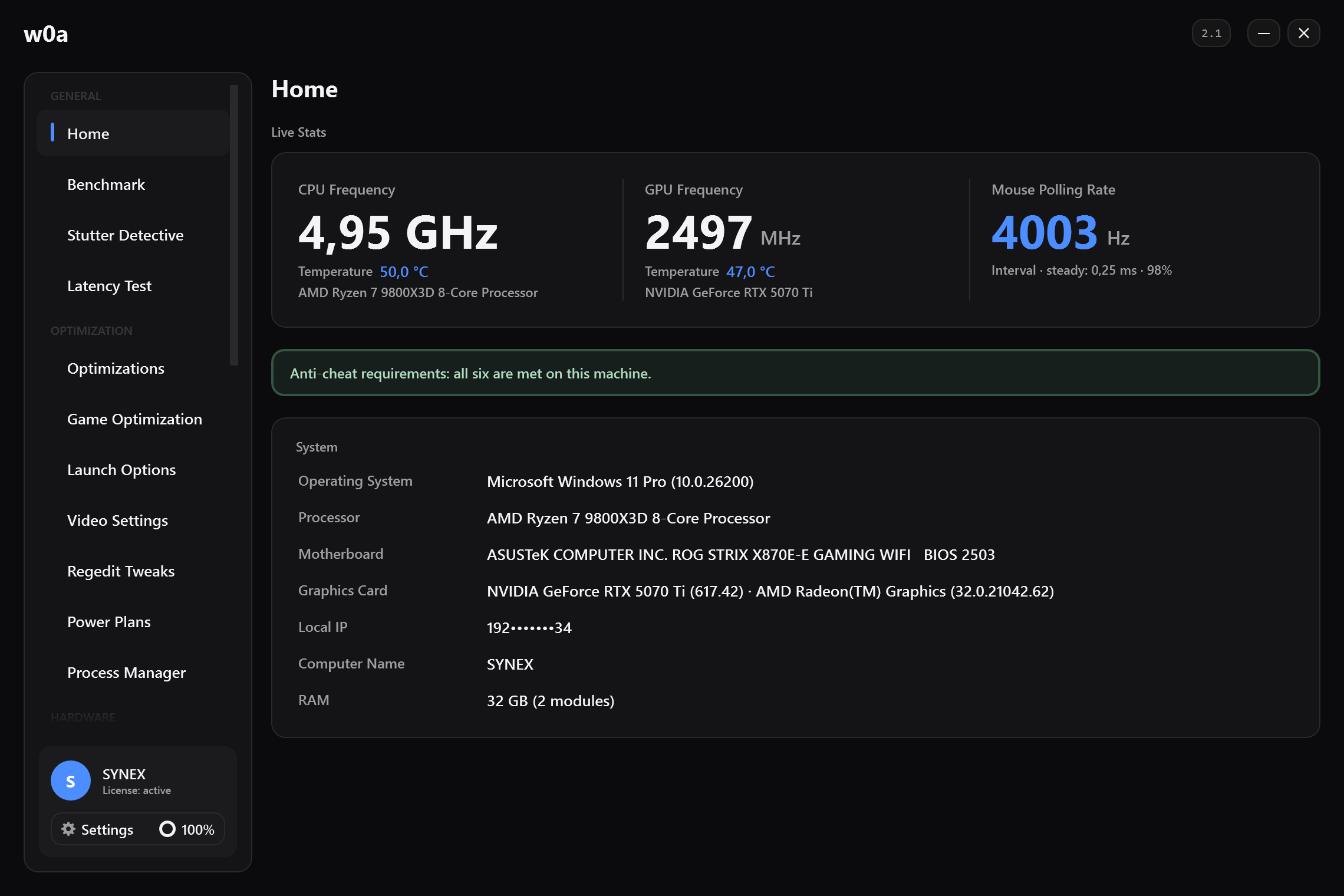Screen dimensions: 1344x896
Task: Click the 2.1 version badge
Action: click(x=1211, y=34)
